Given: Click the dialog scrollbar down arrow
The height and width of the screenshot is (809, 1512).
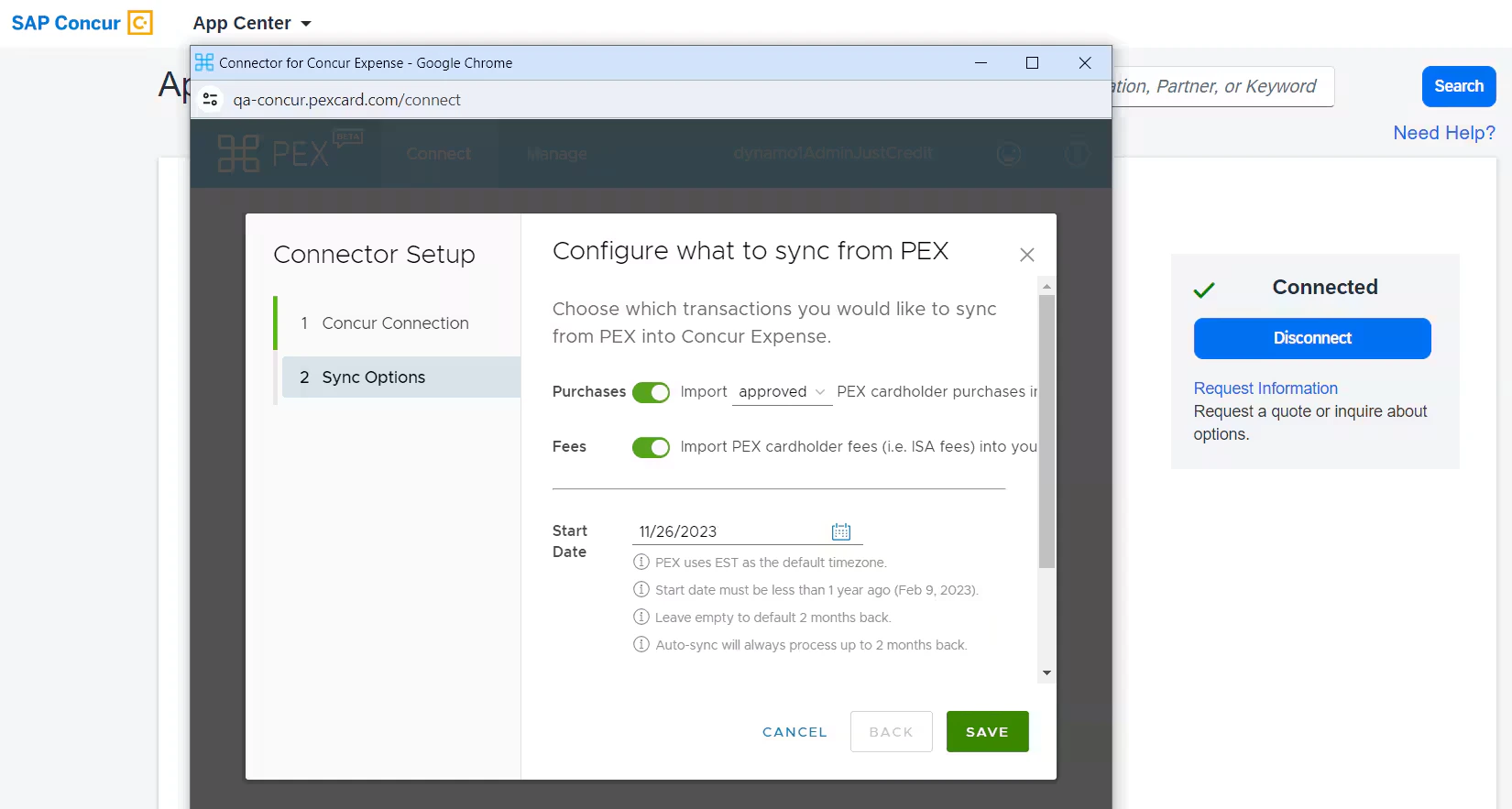Looking at the screenshot, I should click(x=1046, y=673).
